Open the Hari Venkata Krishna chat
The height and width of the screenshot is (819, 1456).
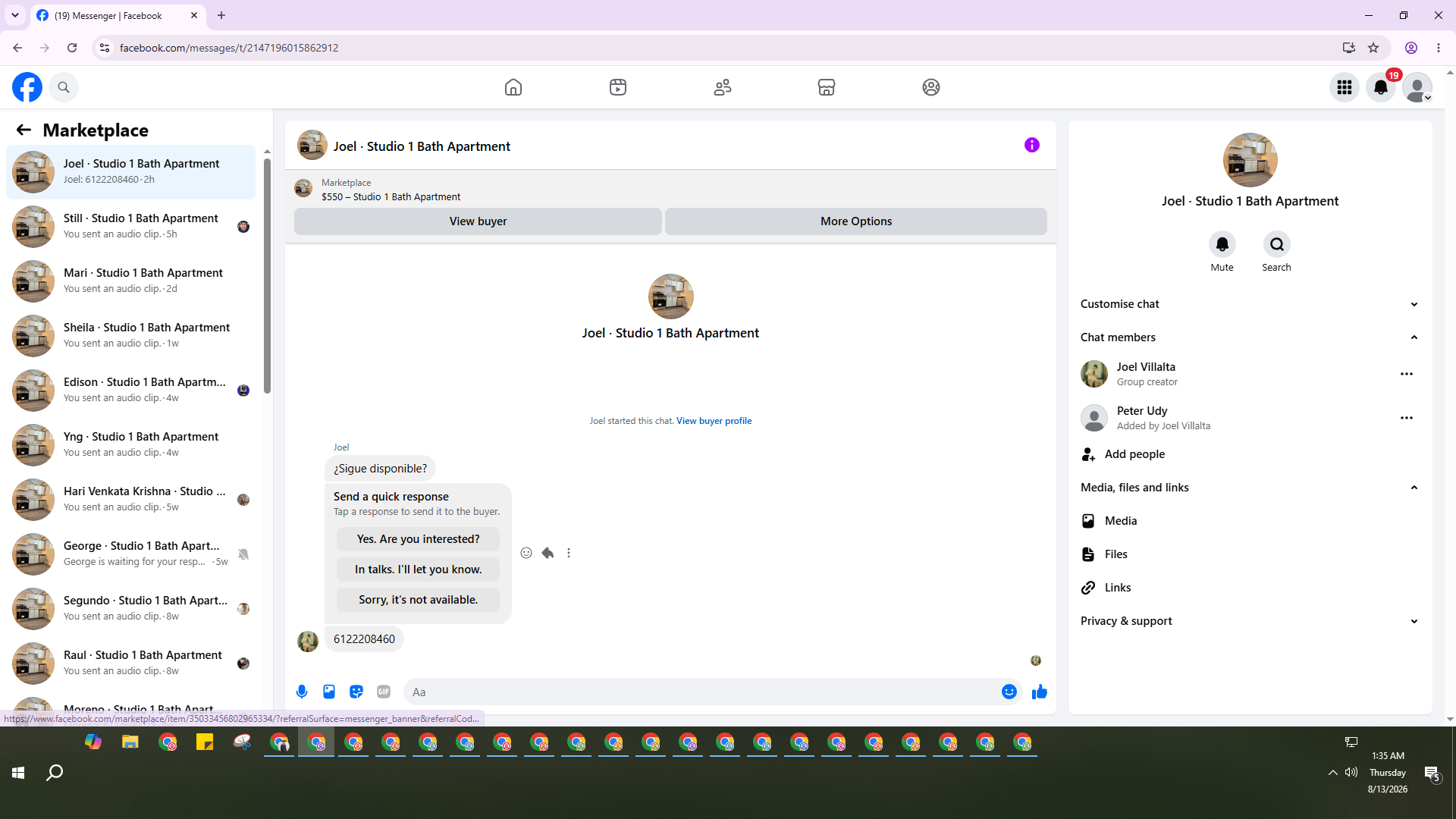[130, 500]
